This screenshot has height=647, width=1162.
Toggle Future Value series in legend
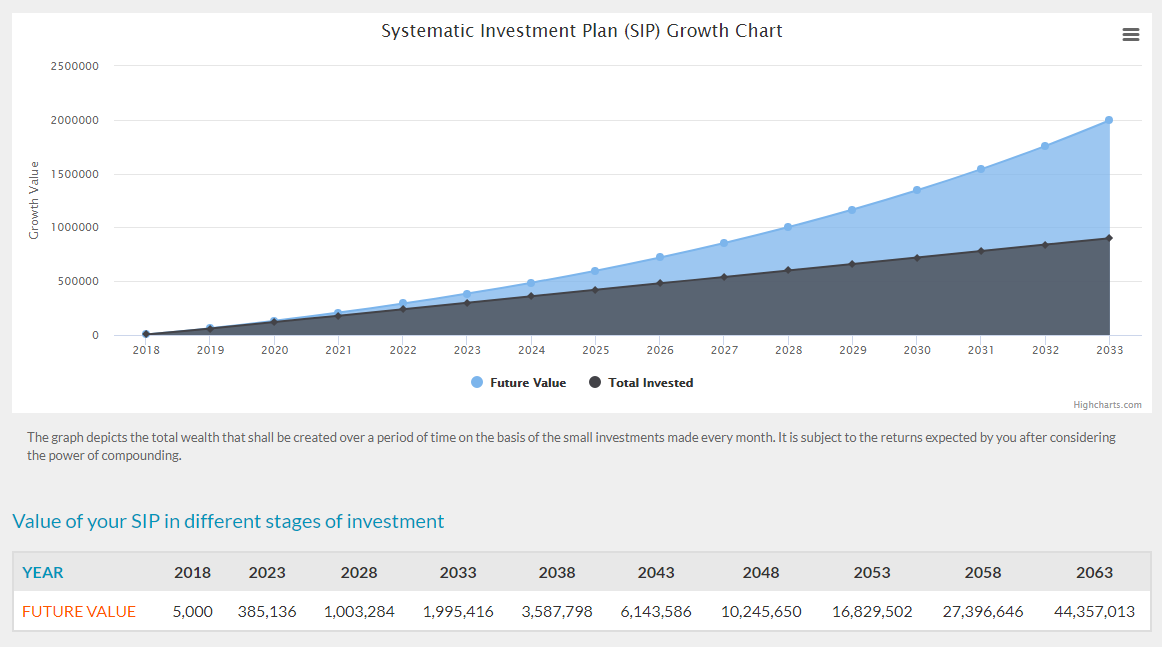click(527, 383)
